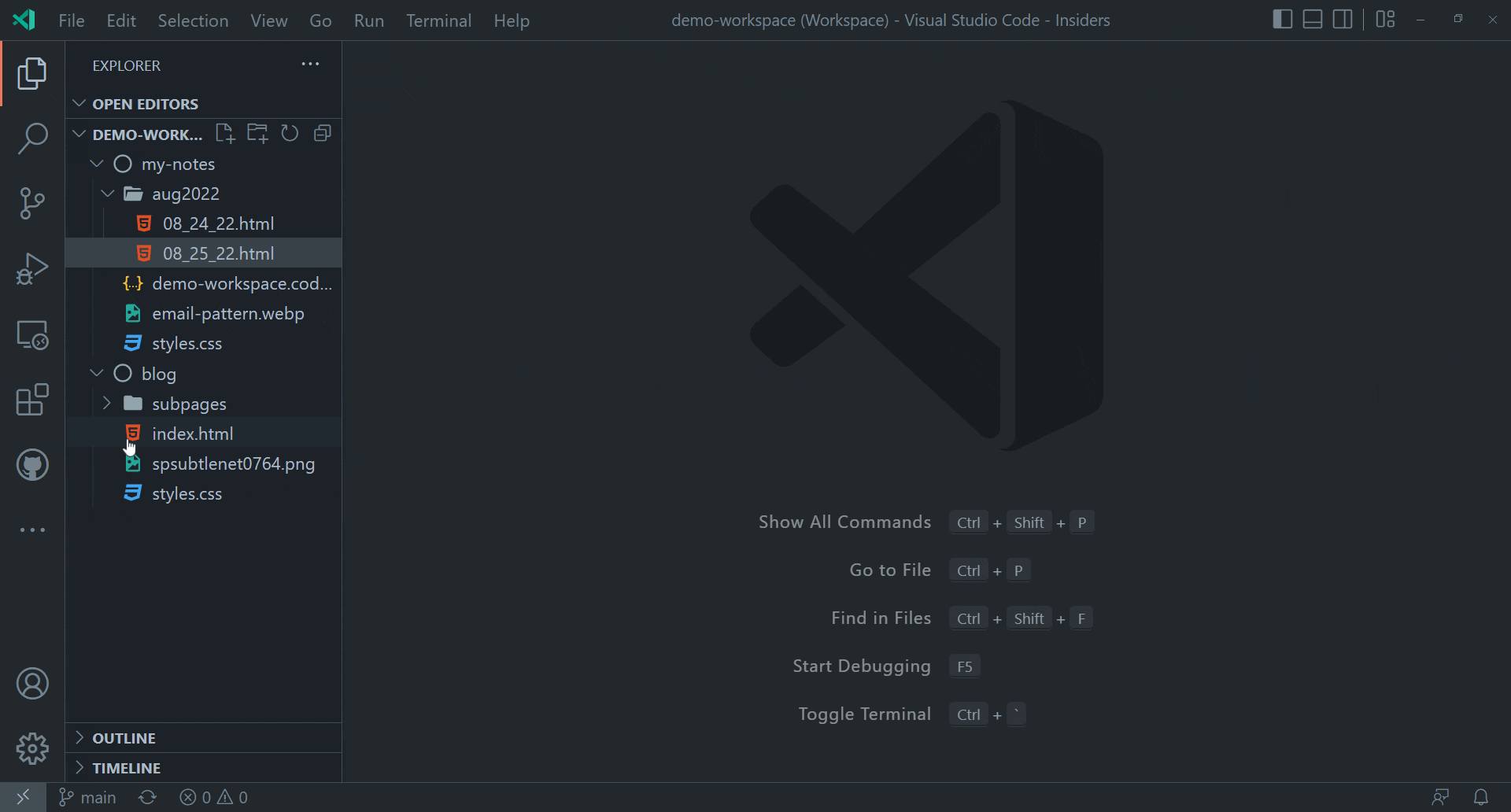1511x812 pixels.
Task: Open the GitHub view
Action: (32, 465)
